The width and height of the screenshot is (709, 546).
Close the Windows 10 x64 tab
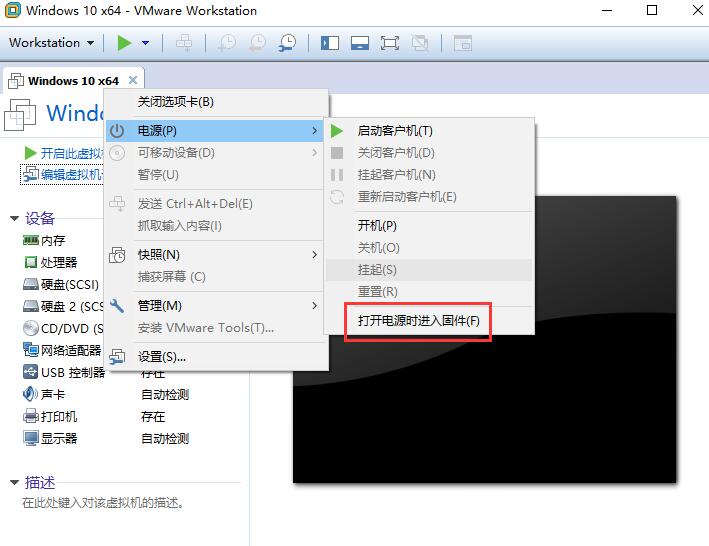pyautogui.click(x=133, y=80)
